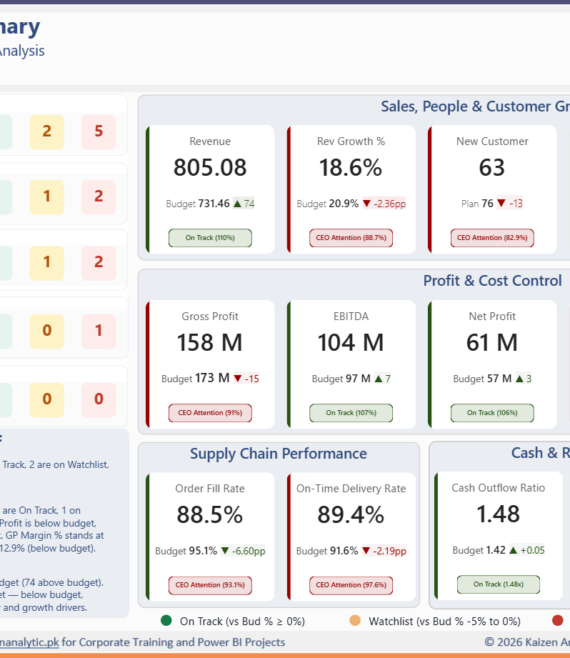Select the Gross Profit 158 M value
570x658 pixels.
pyautogui.click(x=210, y=342)
